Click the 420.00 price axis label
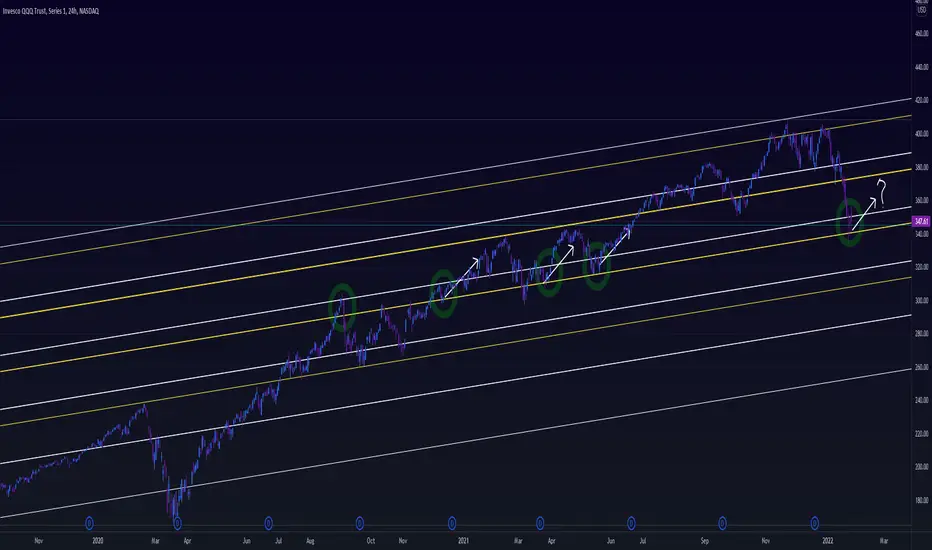The width and height of the screenshot is (932, 550). point(921,100)
